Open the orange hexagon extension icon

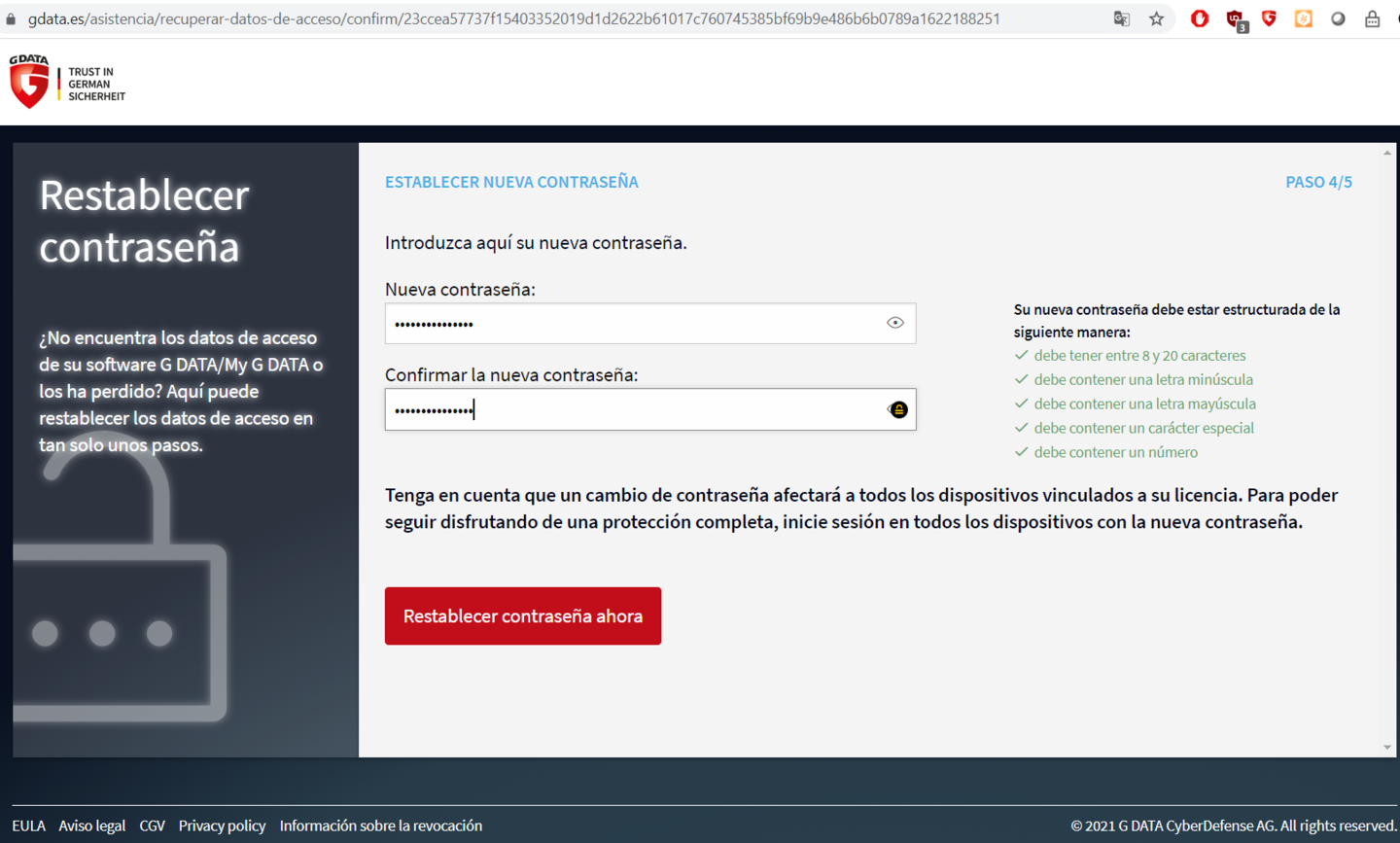(x=1304, y=18)
